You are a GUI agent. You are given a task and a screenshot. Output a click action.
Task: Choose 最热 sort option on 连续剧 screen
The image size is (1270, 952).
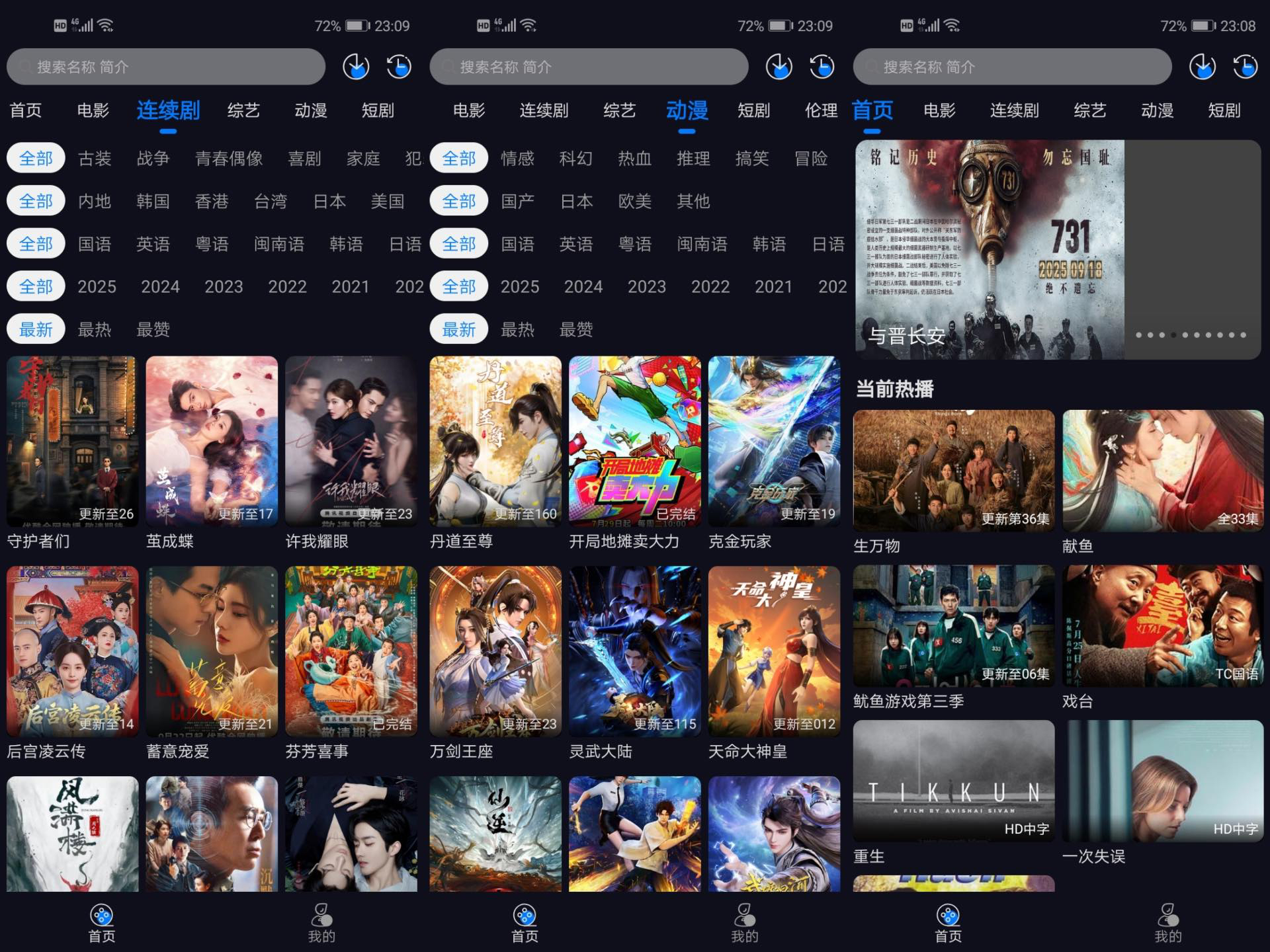click(x=95, y=329)
